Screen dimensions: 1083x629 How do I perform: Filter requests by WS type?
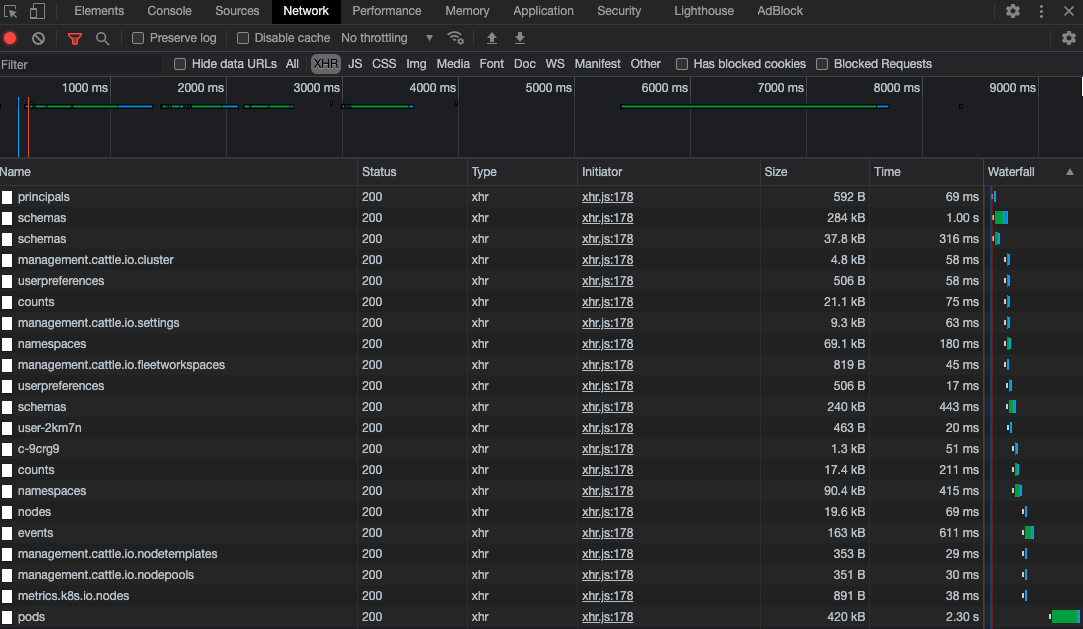[x=555, y=64]
